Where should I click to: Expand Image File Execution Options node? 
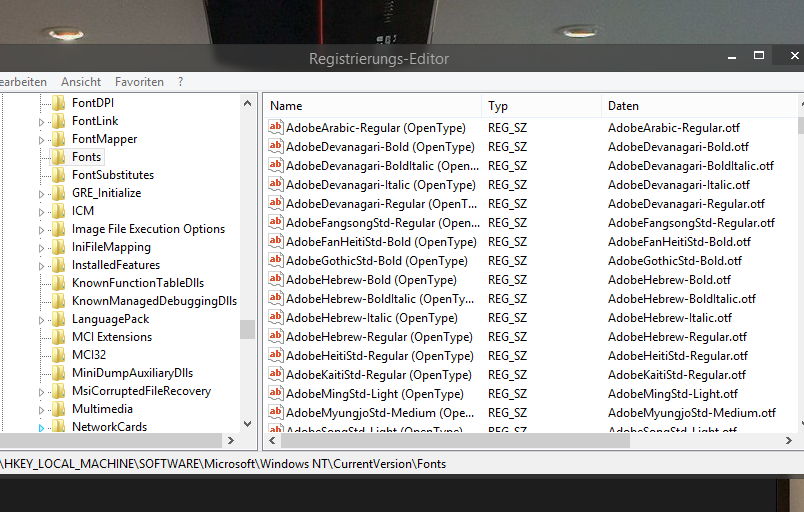(x=42, y=230)
